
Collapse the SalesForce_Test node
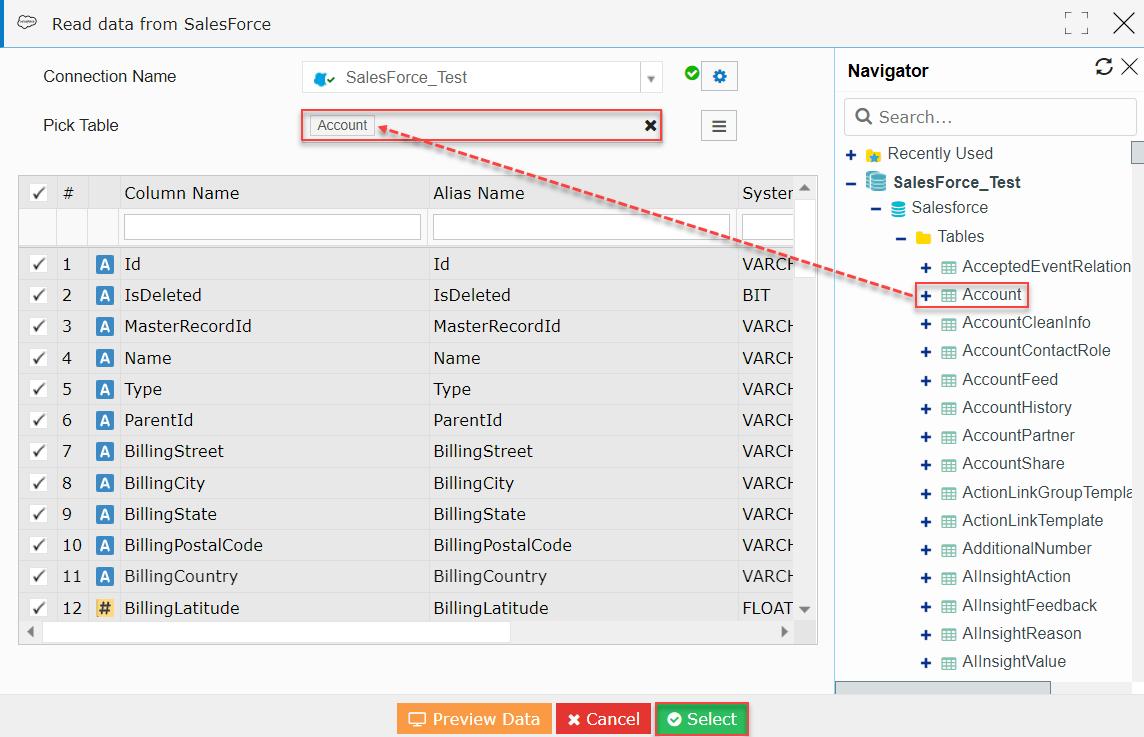tap(851, 183)
